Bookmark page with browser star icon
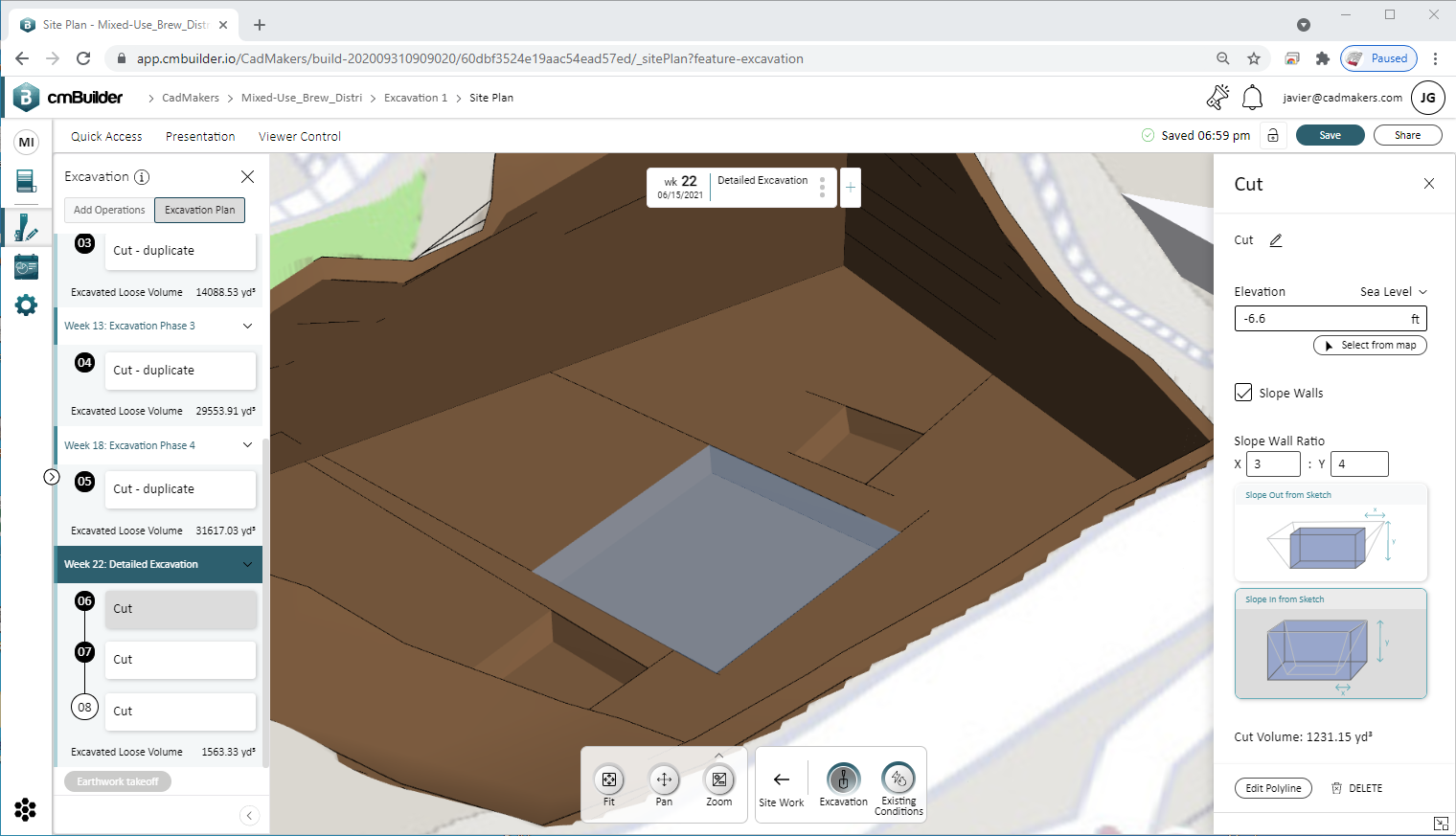This screenshot has width=1456, height=836. 1254,58
